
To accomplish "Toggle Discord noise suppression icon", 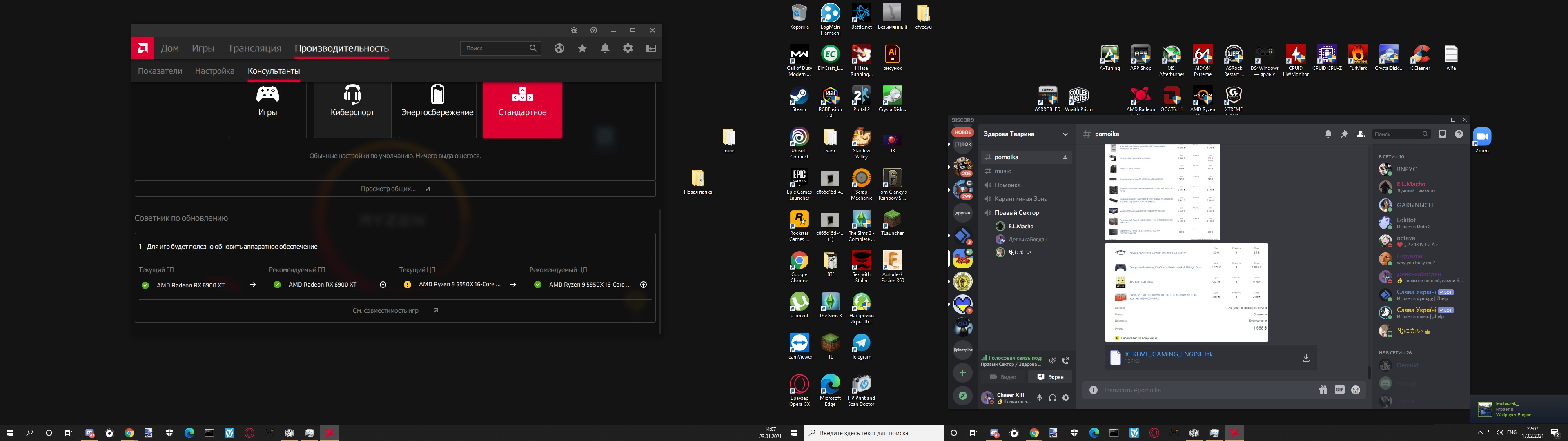I will 1052,361.
